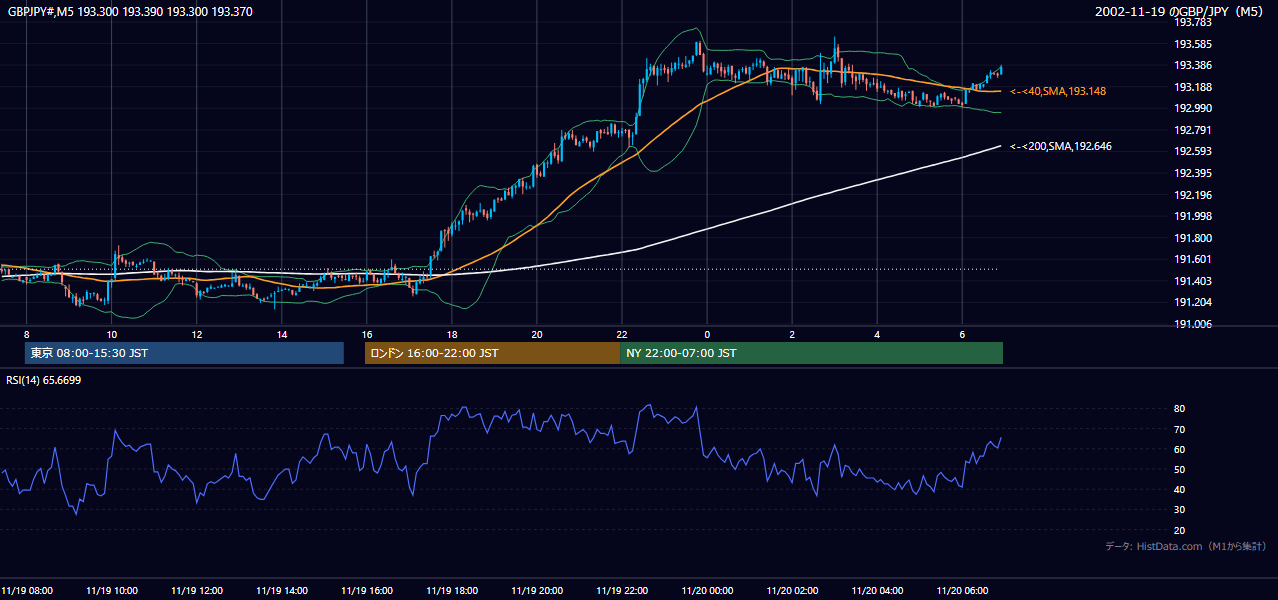This screenshot has height=600, width=1278.
Task: Click price axis value 192.196
Action: coord(1192,195)
